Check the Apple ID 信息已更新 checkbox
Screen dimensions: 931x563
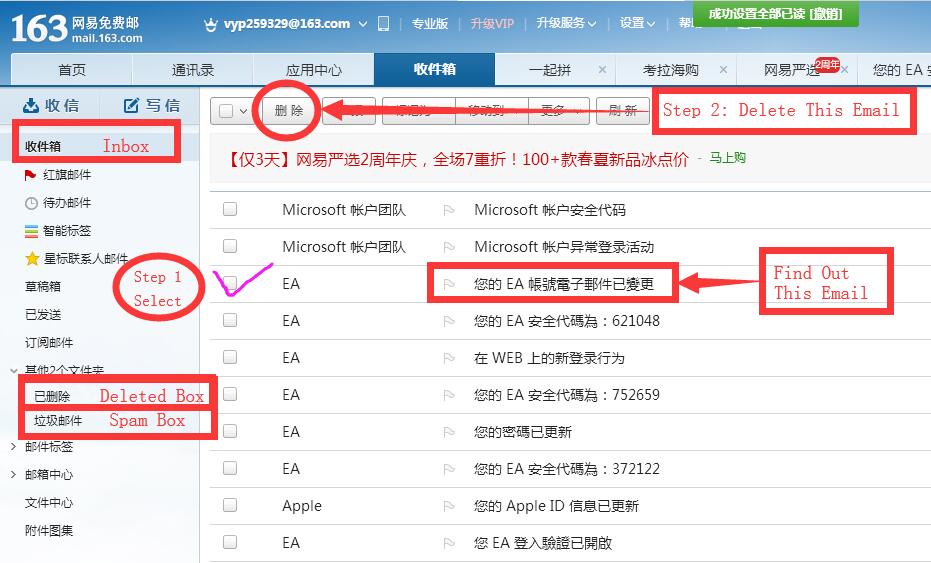pyautogui.click(x=230, y=505)
